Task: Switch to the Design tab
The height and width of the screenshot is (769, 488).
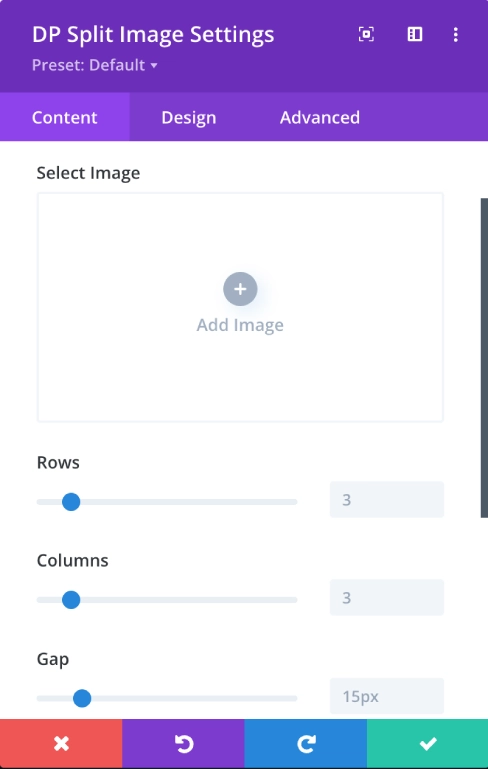Action: tap(189, 117)
